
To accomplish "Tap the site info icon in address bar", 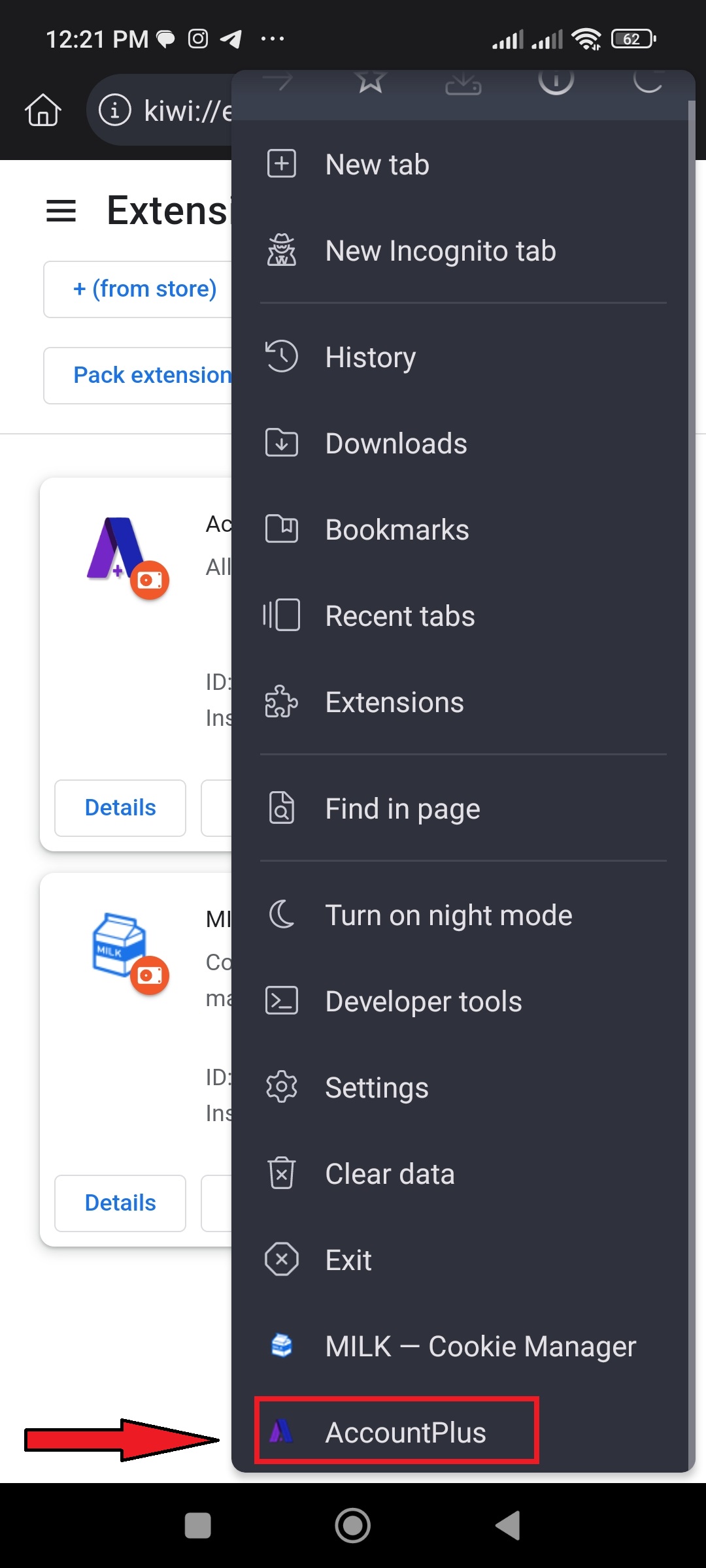I will click(114, 110).
